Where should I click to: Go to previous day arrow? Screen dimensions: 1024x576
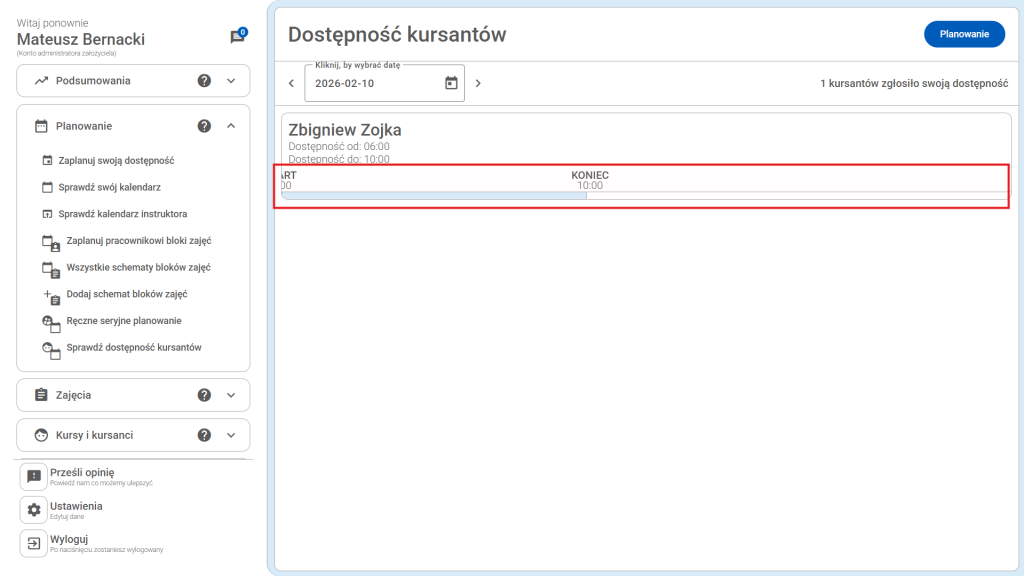coord(291,83)
